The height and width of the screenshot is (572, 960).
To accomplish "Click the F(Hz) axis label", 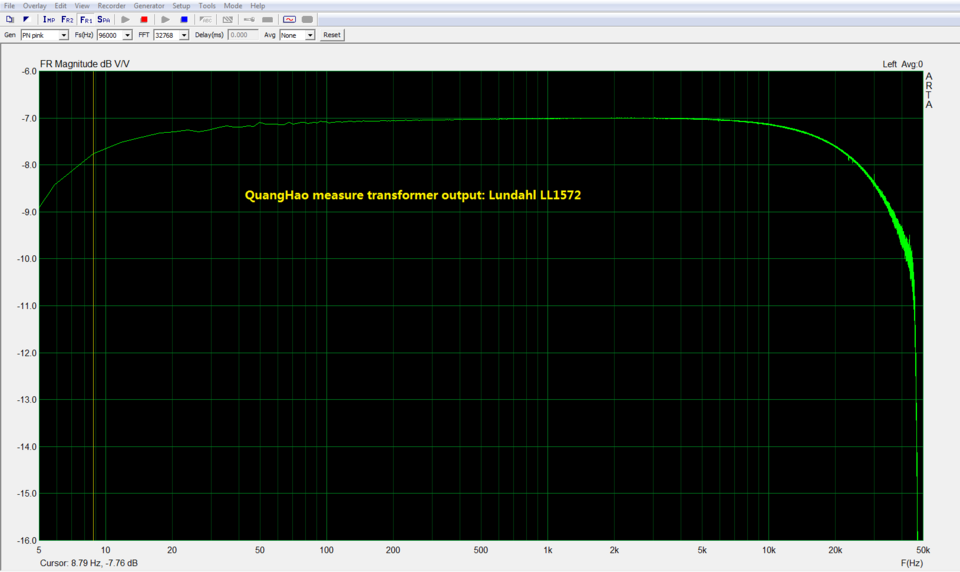I will tap(912, 563).
